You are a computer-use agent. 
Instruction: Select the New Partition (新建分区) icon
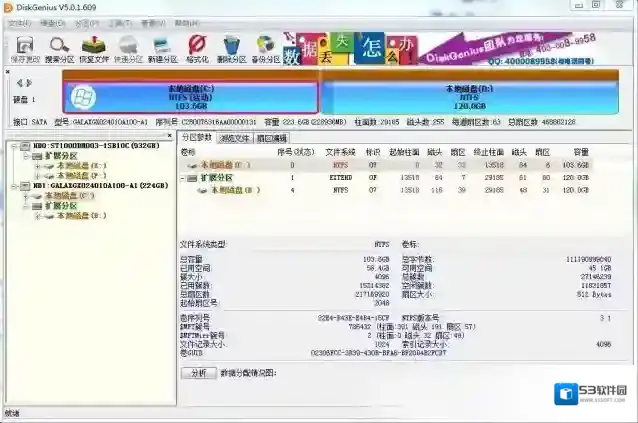pos(163,48)
